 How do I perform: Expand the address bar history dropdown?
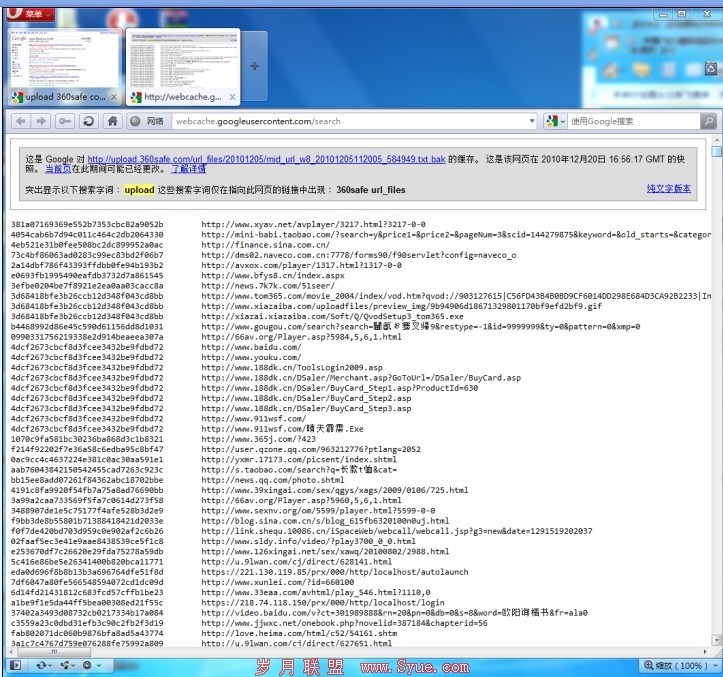(532, 121)
